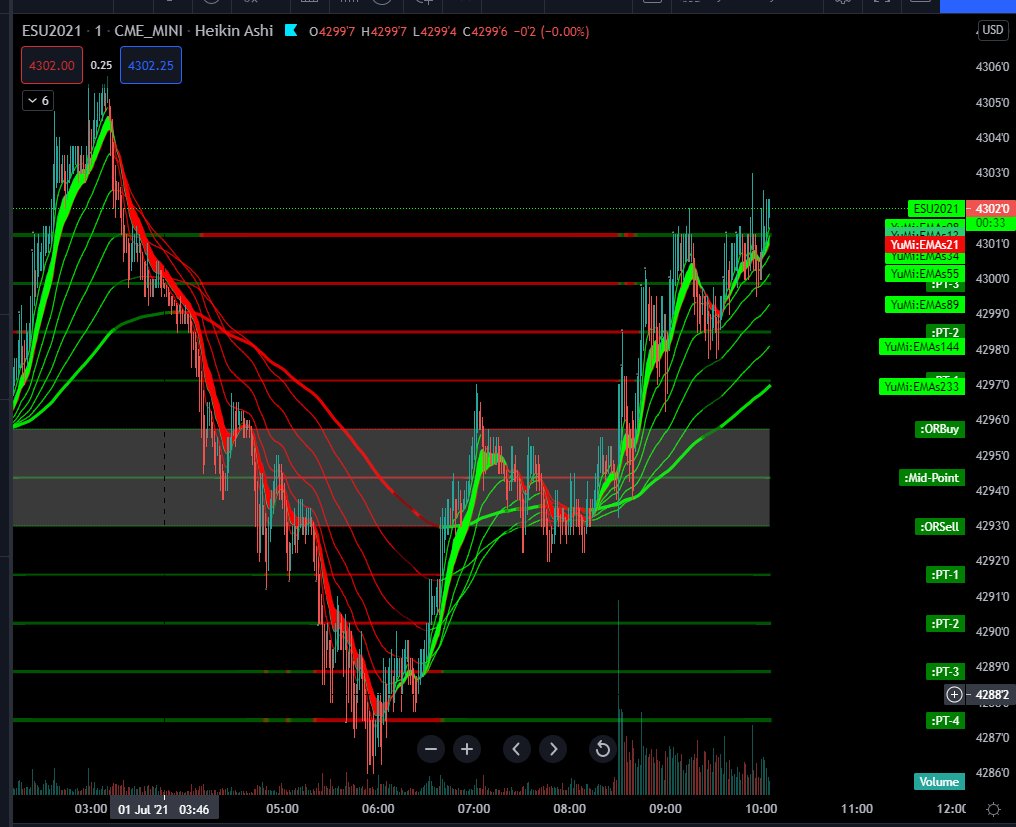The image size is (1016, 827).
Task: Buy at 4302.25 using the blue button
Action: pos(150,64)
